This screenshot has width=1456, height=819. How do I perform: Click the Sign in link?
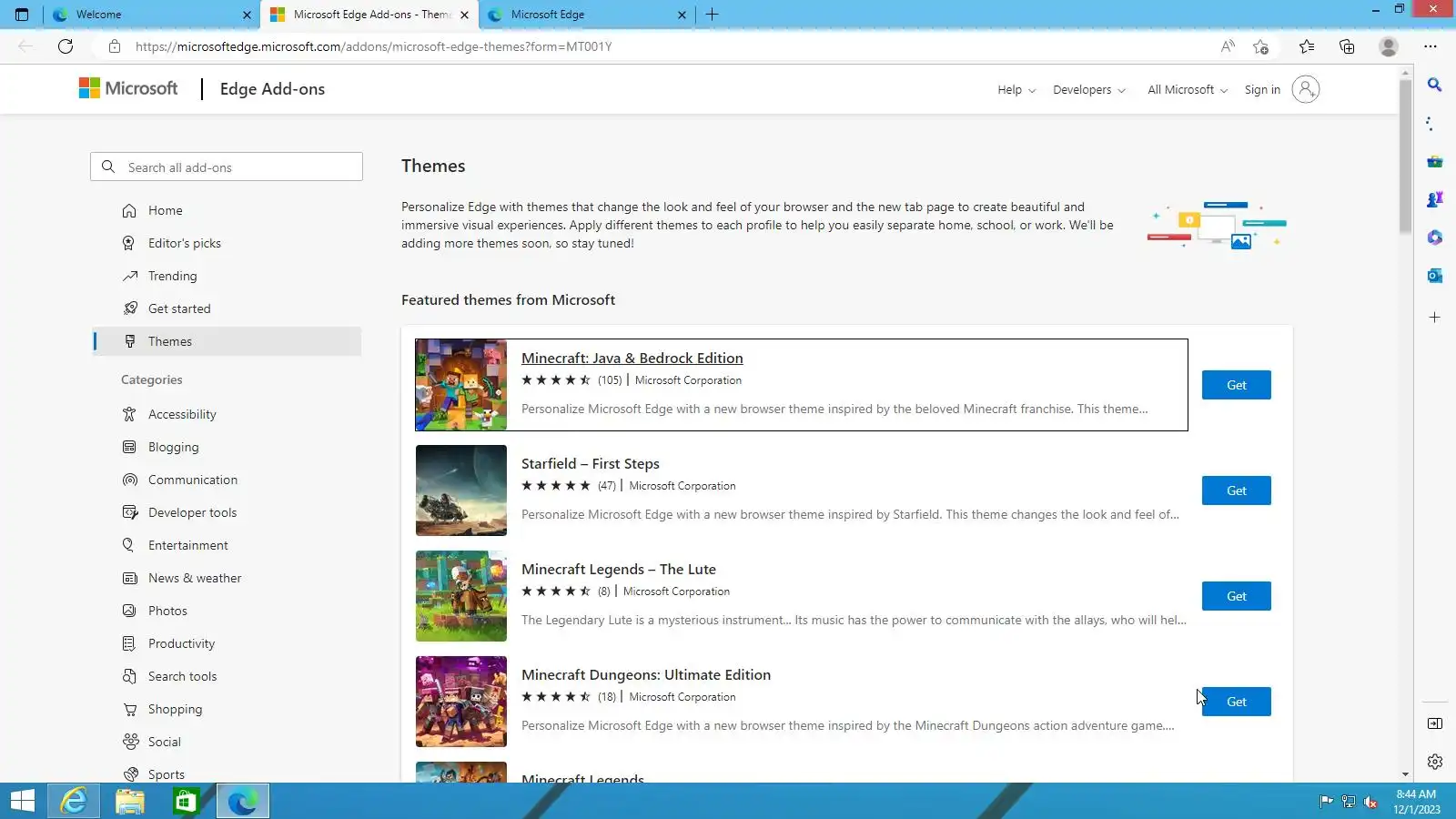click(1262, 89)
